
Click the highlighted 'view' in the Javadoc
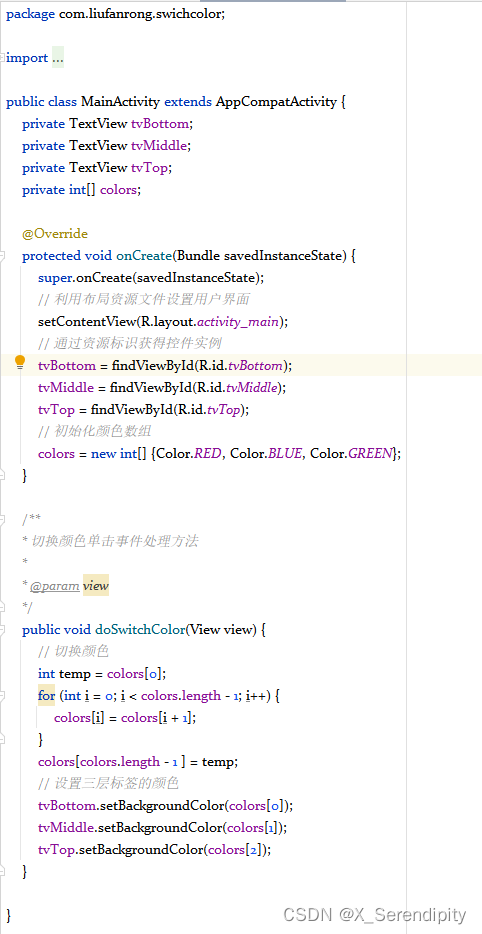click(96, 586)
